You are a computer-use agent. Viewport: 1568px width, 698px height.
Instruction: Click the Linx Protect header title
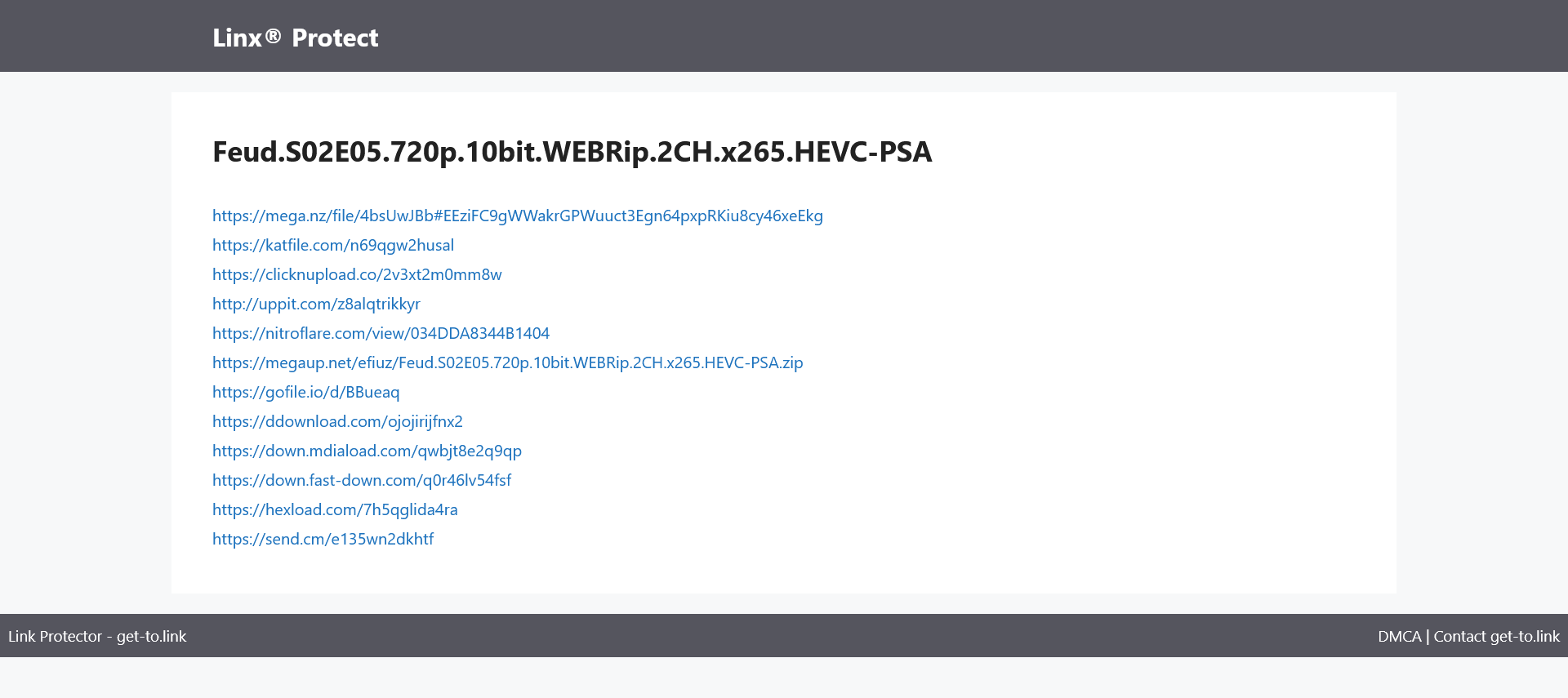295,38
